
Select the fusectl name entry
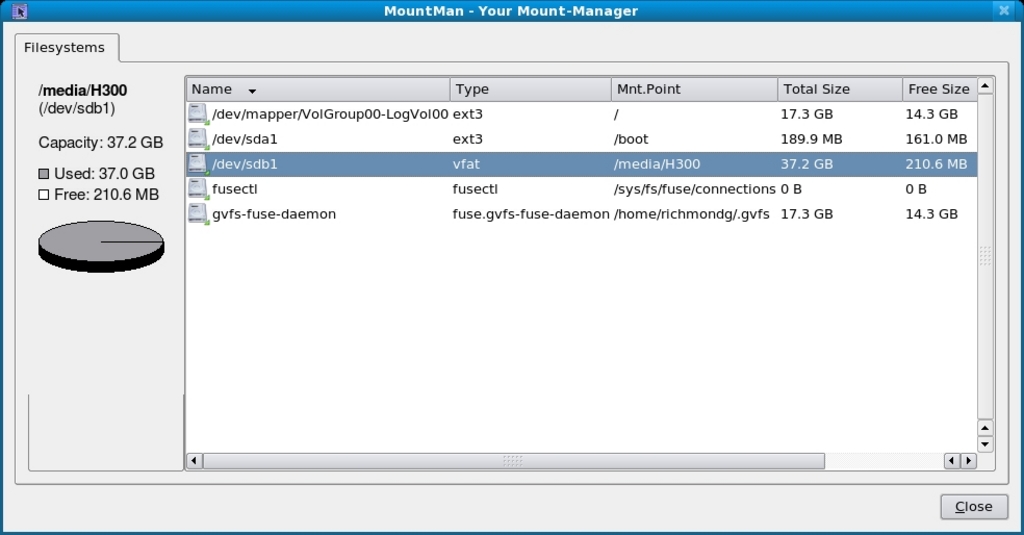[x=234, y=189]
